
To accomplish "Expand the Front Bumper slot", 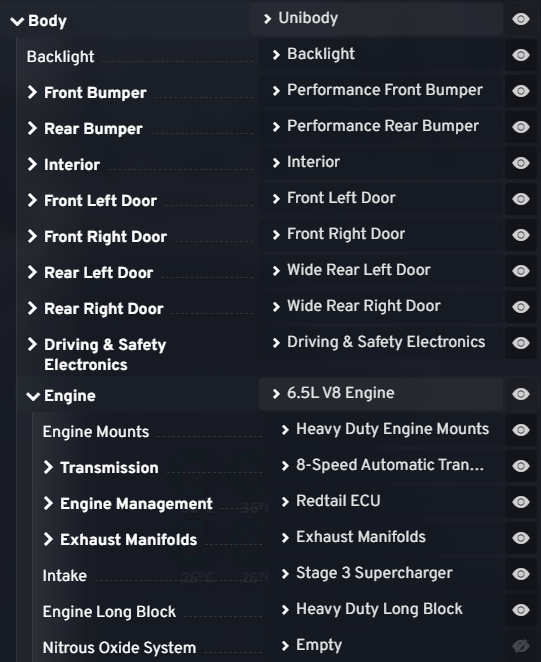I will (x=32, y=92).
